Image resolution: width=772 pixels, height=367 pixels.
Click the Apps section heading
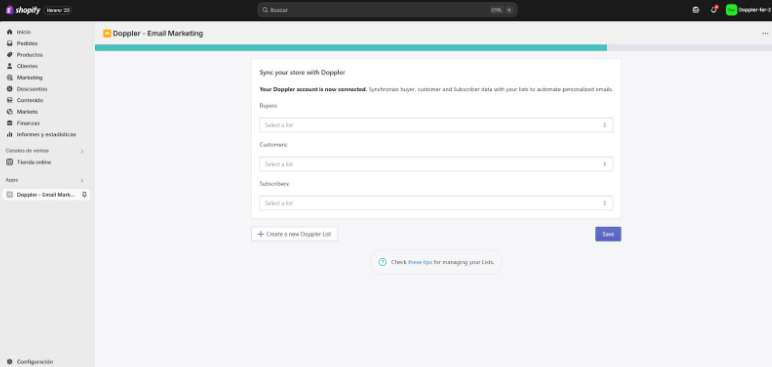[12, 180]
